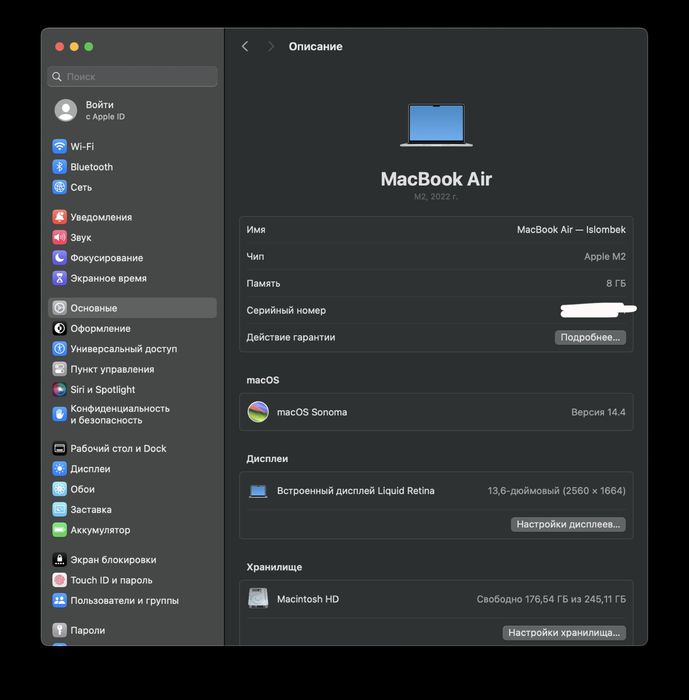Click the Действие гарантии label
This screenshot has height=700, width=689.
tap(291, 338)
